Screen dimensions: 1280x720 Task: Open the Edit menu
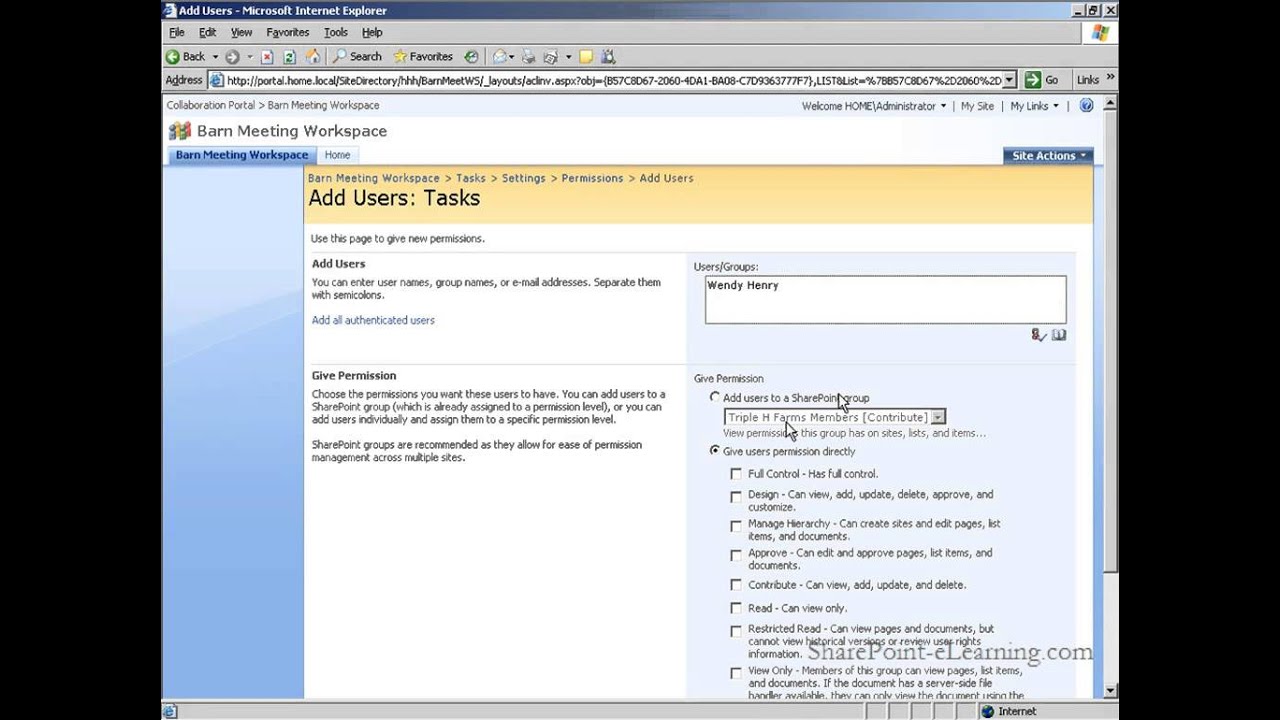[207, 32]
